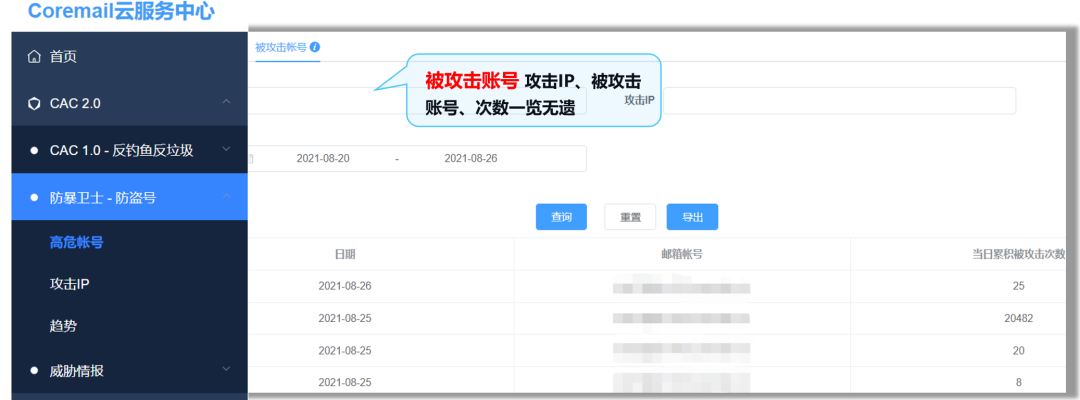The image size is (1080, 400).
Task: Click the home icon beside 首页
Action: pos(35,57)
